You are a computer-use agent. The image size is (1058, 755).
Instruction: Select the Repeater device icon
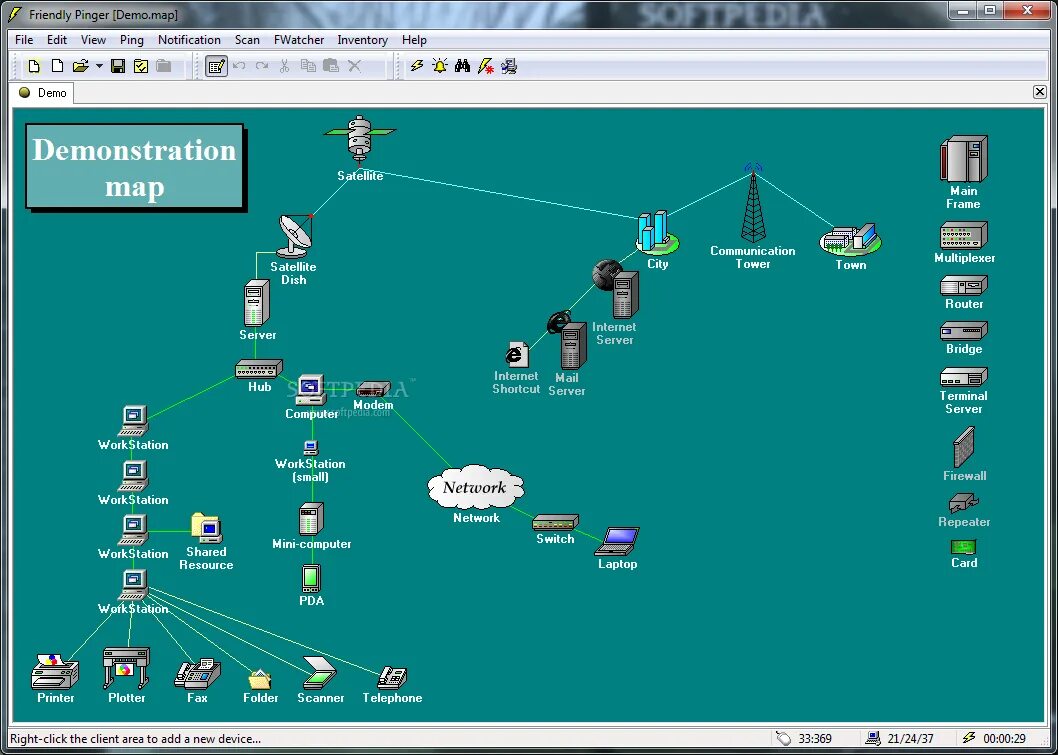coord(964,503)
